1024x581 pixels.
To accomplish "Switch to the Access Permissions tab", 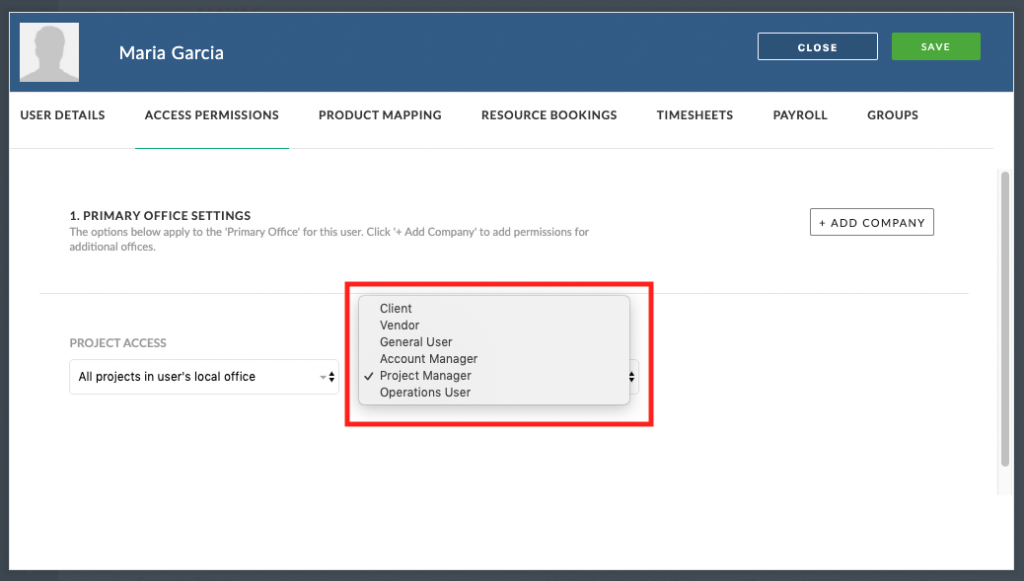I will click(212, 115).
